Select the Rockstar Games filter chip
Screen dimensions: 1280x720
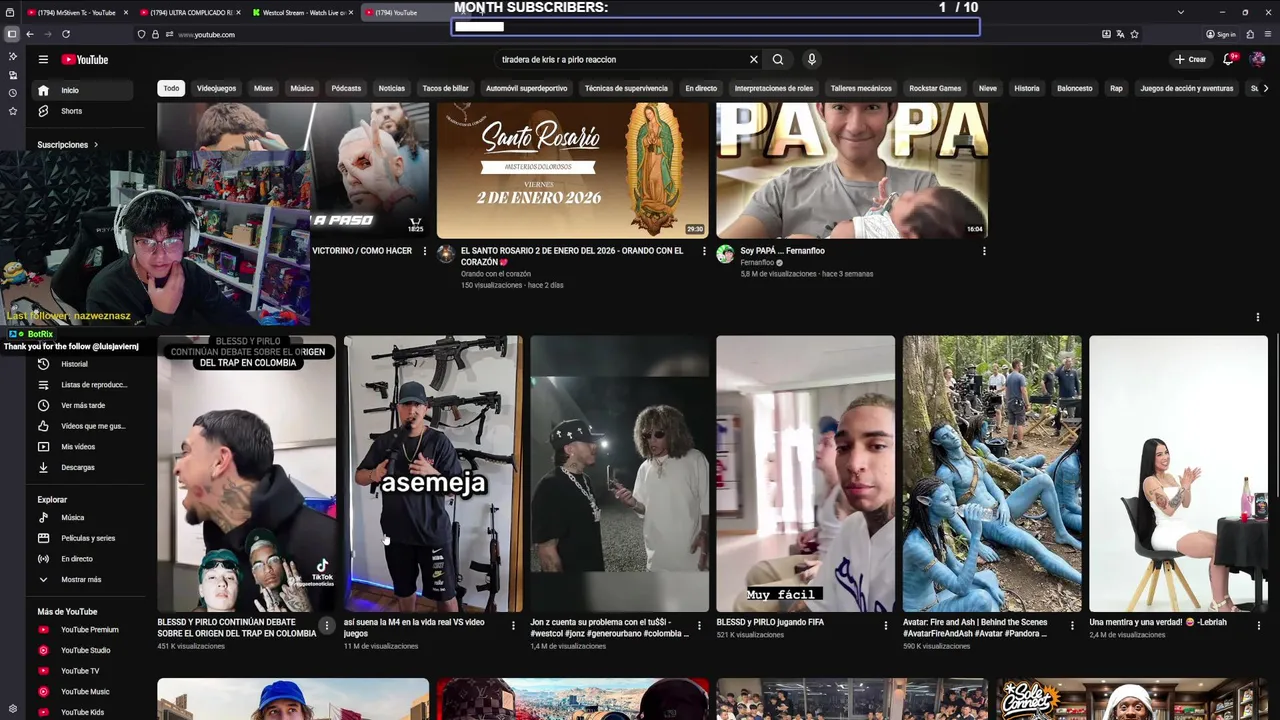pos(935,88)
